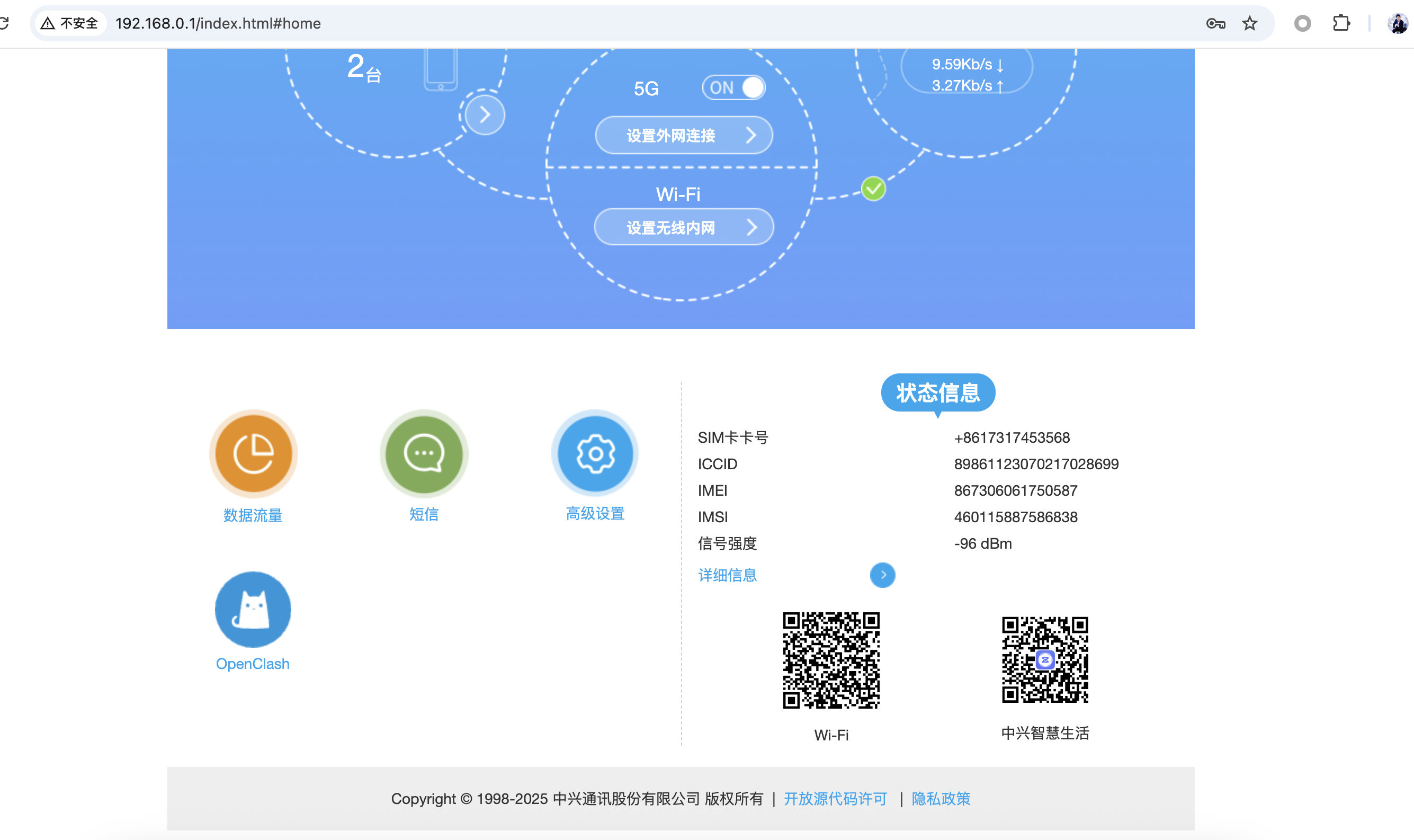
Task: Click the Wi-Fi heading in center circle
Action: [678, 195]
